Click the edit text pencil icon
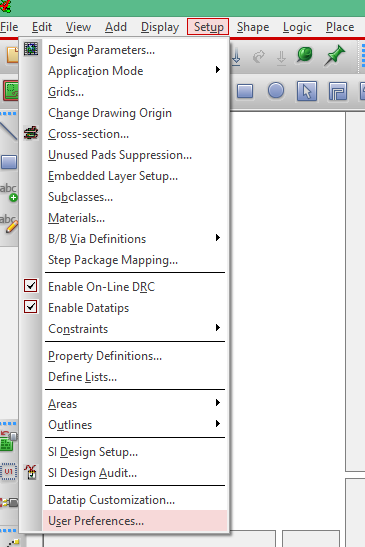This screenshot has height=547, width=365. [x=9, y=223]
